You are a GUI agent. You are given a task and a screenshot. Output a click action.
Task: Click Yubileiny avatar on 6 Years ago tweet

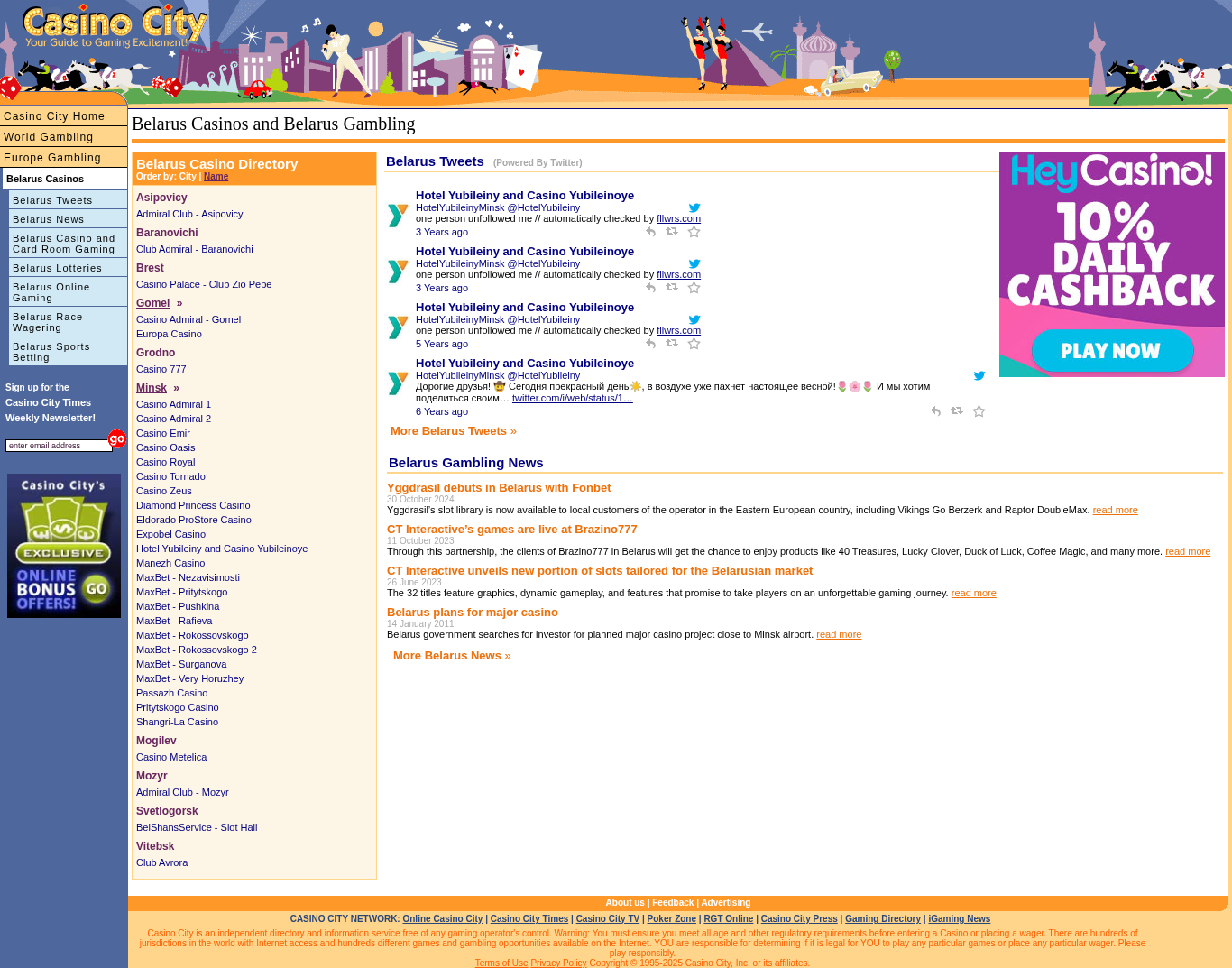tap(398, 383)
